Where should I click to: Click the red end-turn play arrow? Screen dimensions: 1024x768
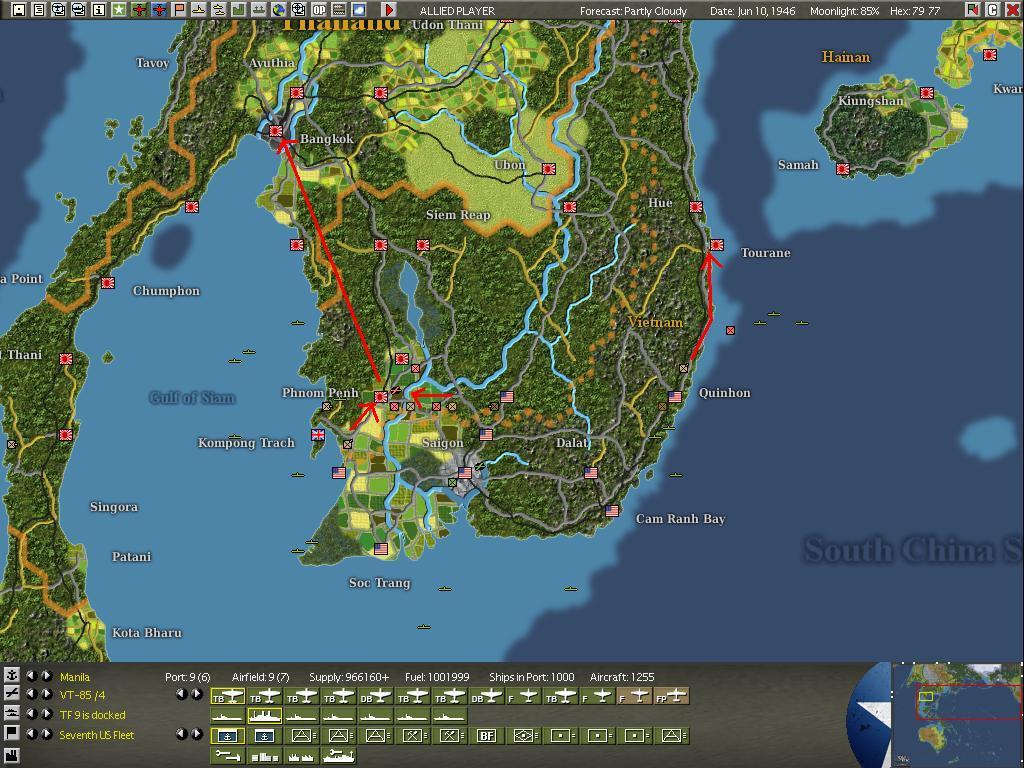[389, 10]
